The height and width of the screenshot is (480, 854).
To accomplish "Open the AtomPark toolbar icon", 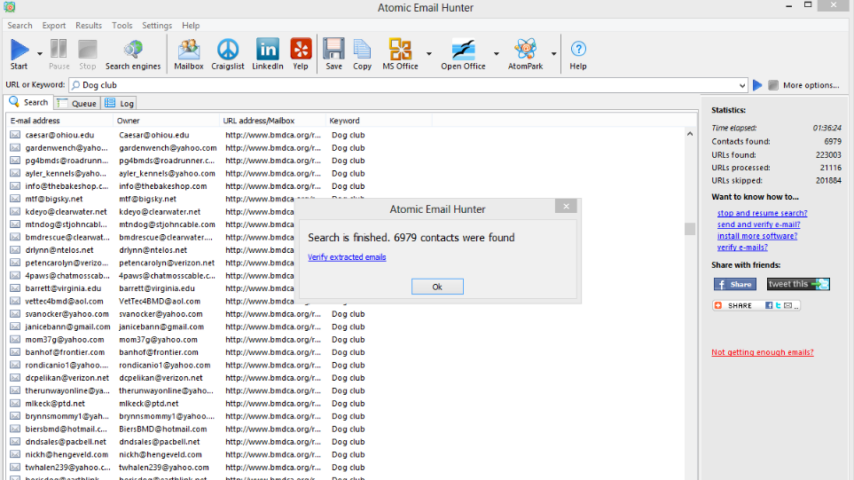I will click(525, 50).
